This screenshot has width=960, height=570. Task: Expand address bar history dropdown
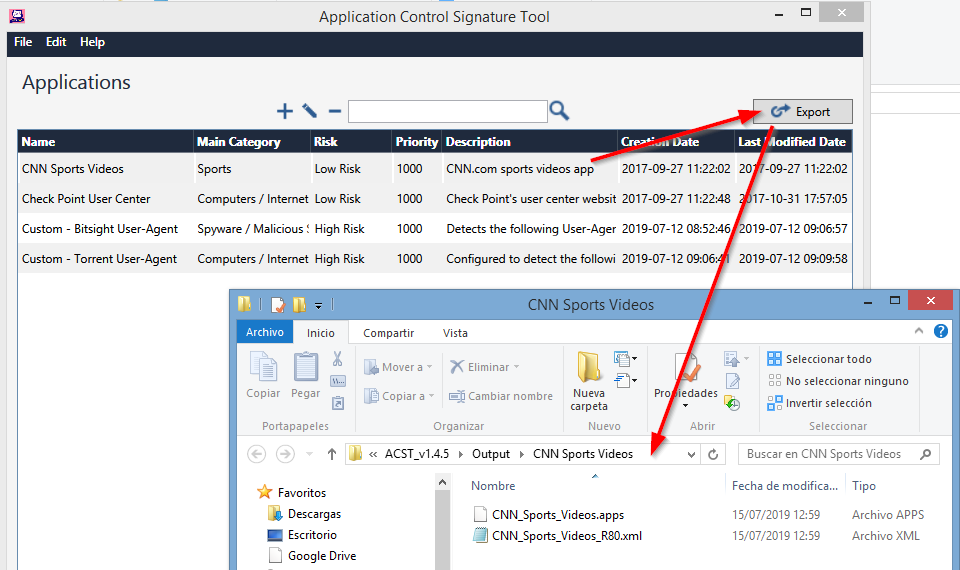pos(691,454)
